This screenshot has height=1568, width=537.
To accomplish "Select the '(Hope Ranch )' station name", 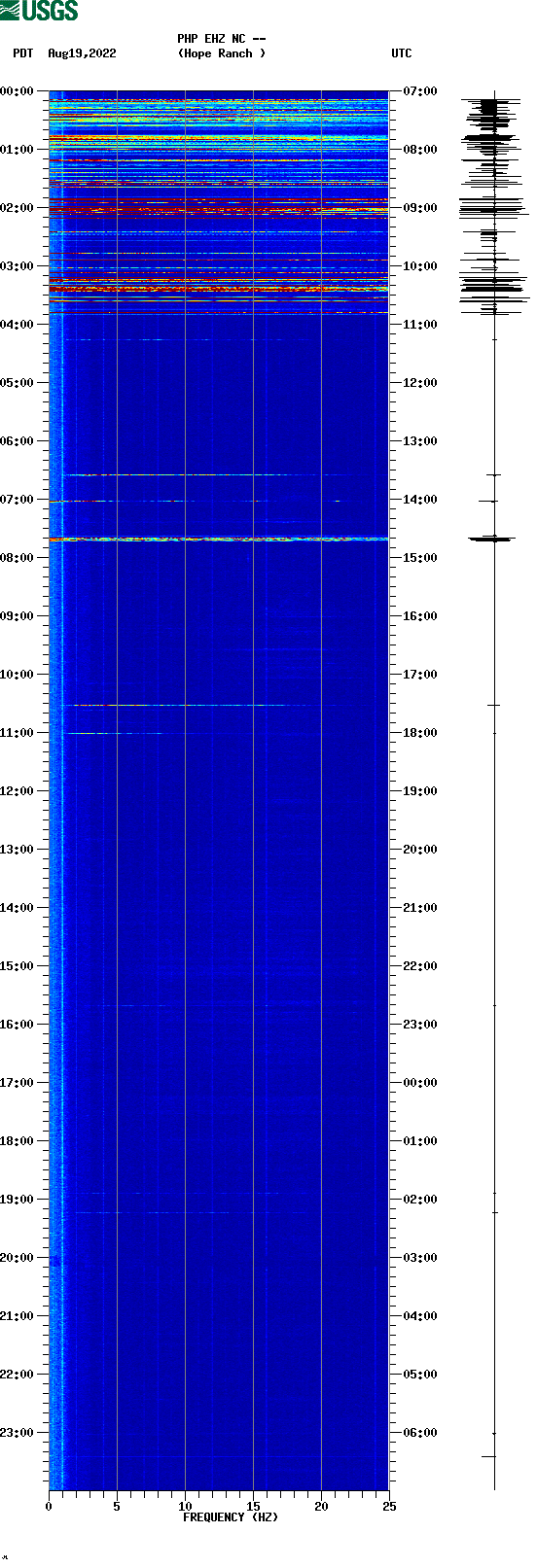I will 222,53.
